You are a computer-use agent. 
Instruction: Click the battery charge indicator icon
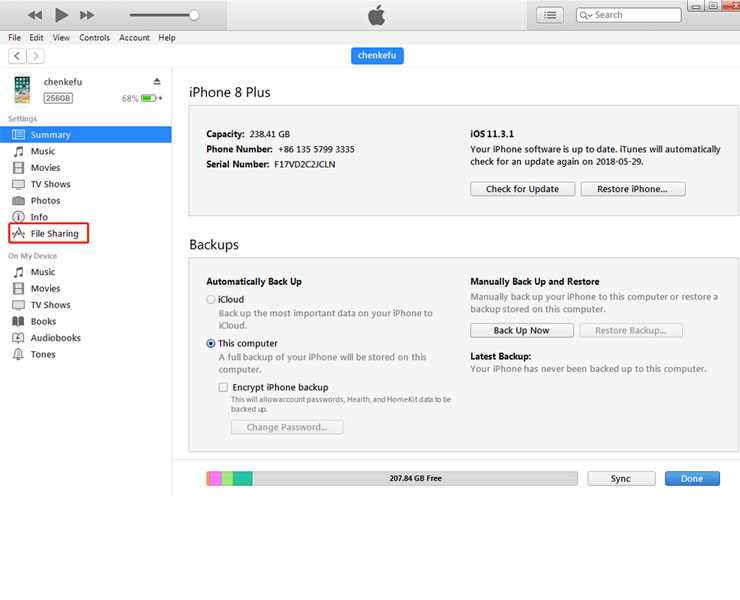point(149,98)
